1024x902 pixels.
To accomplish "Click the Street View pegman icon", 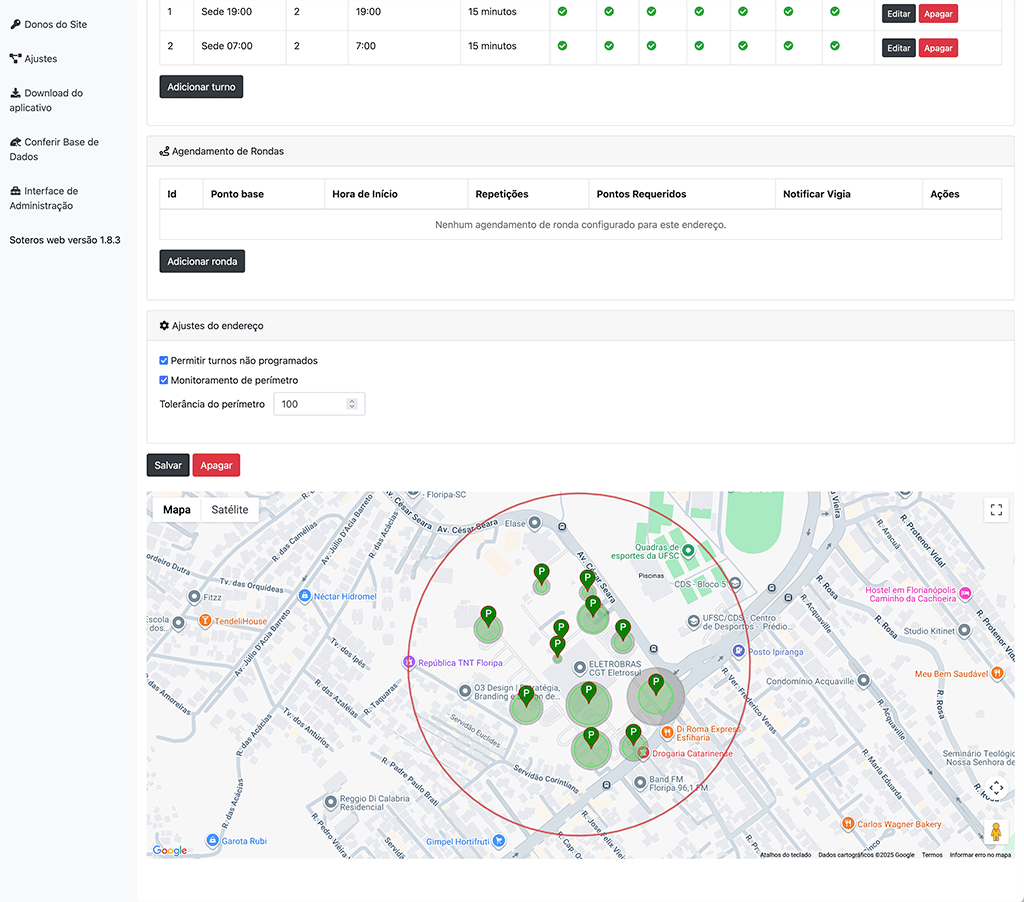I will tap(995, 831).
